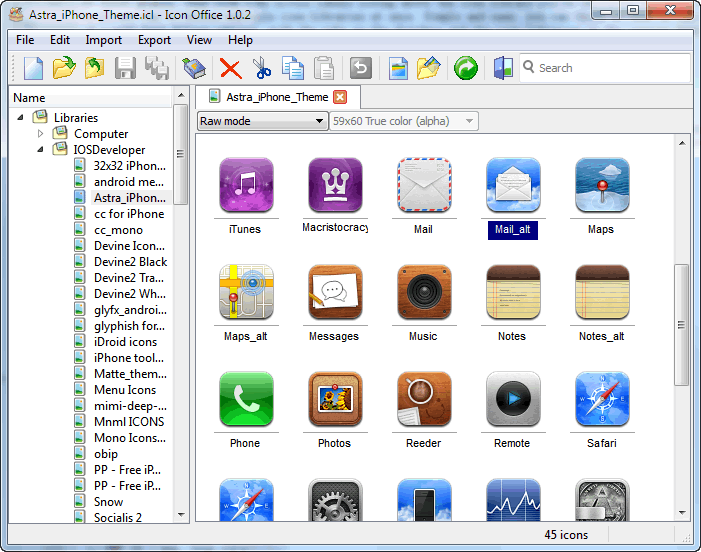Screen dimensions: 701x552
Task: Select the Safari compass icon
Action: (x=602, y=398)
